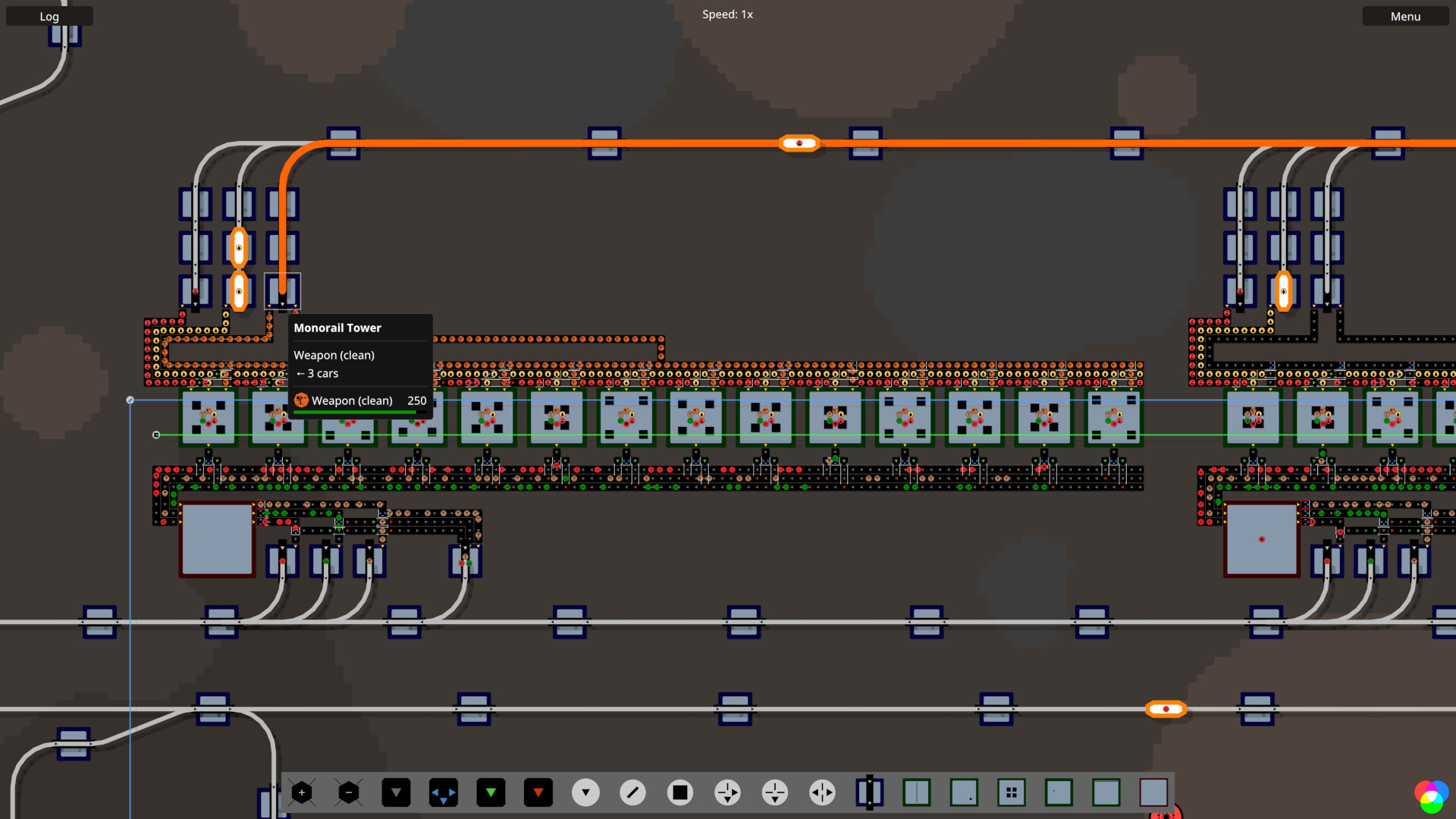Select the hexagon tool with minus sign
This screenshot has height=819, width=1456.
[x=349, y=792]
